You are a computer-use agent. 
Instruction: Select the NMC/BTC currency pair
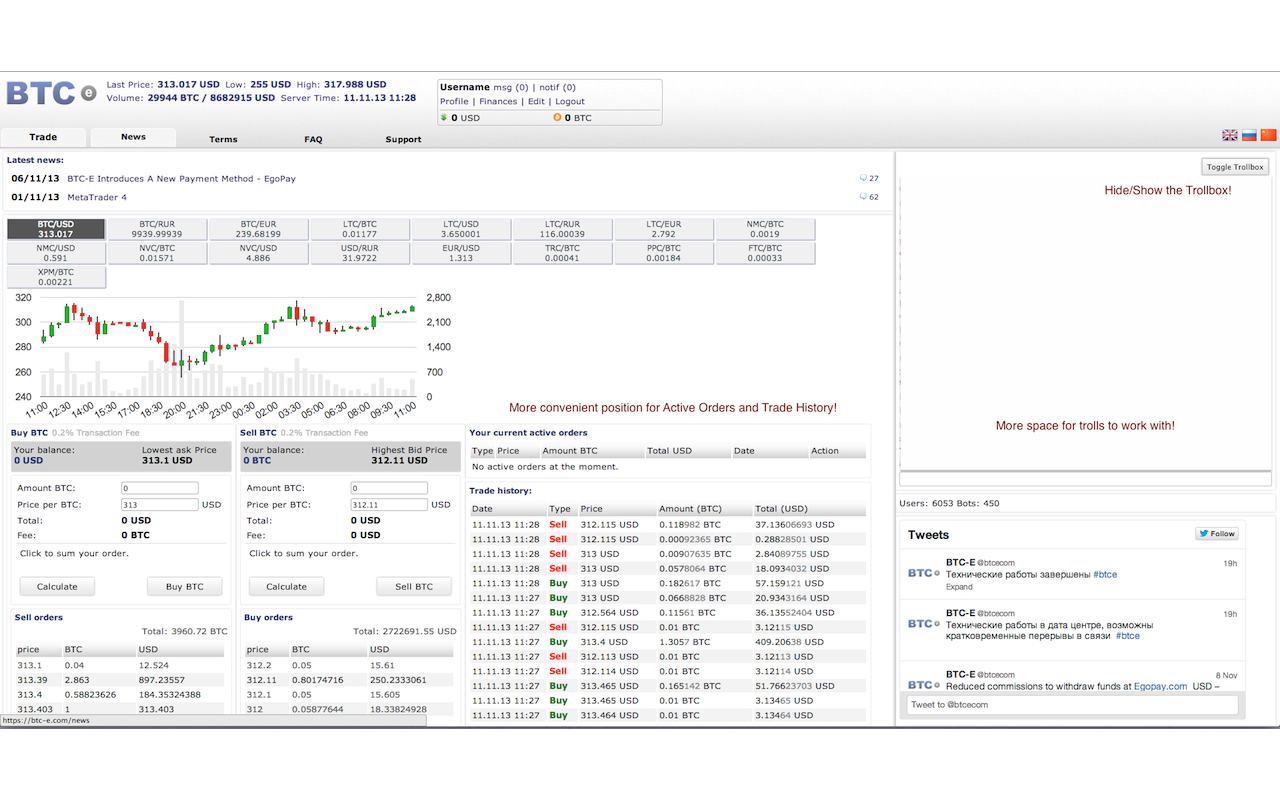pos(765,229)
